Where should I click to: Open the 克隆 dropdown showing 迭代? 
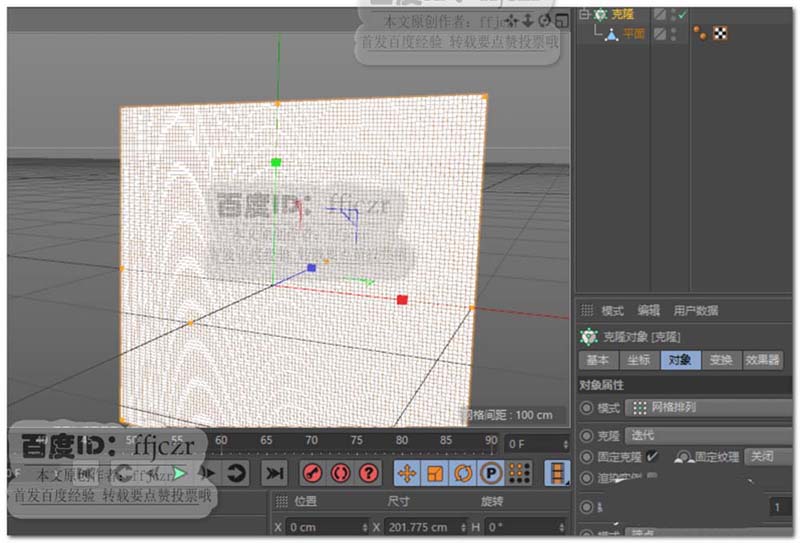point(709,436)
